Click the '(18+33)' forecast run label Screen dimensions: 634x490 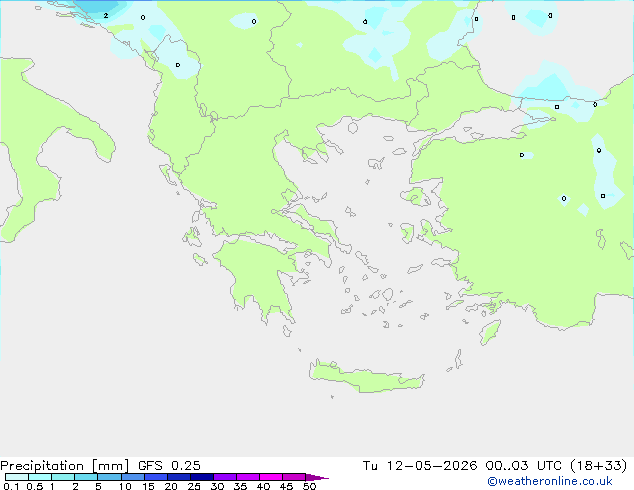(598, 466)
